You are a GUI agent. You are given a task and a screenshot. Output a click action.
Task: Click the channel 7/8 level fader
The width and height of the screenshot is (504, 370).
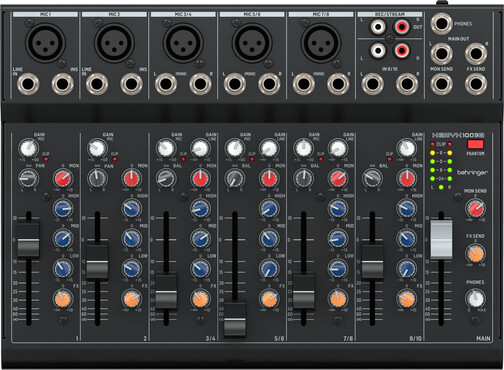304,291
